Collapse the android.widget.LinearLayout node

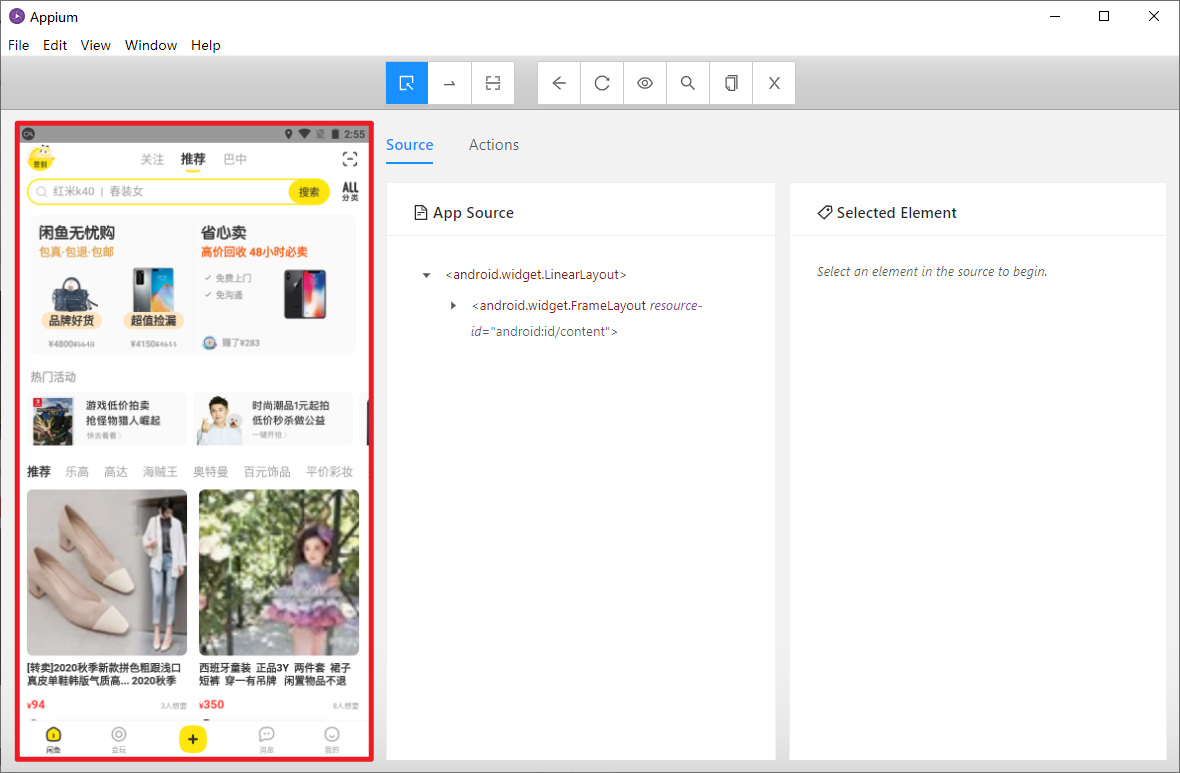pyautogui.click(x=427, y=275)
